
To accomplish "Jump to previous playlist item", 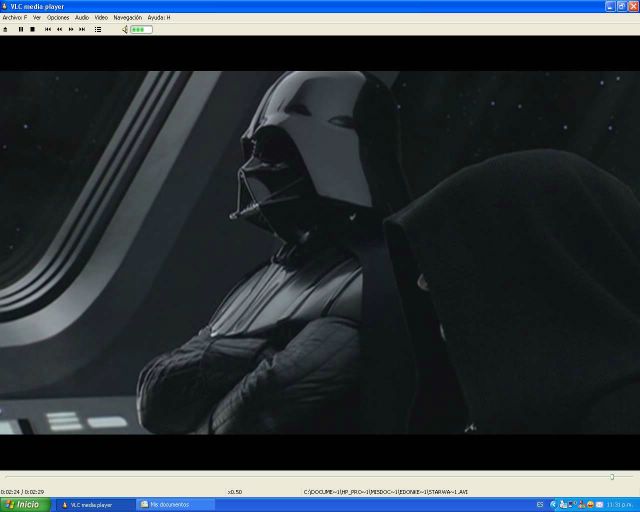I will 48,29.
